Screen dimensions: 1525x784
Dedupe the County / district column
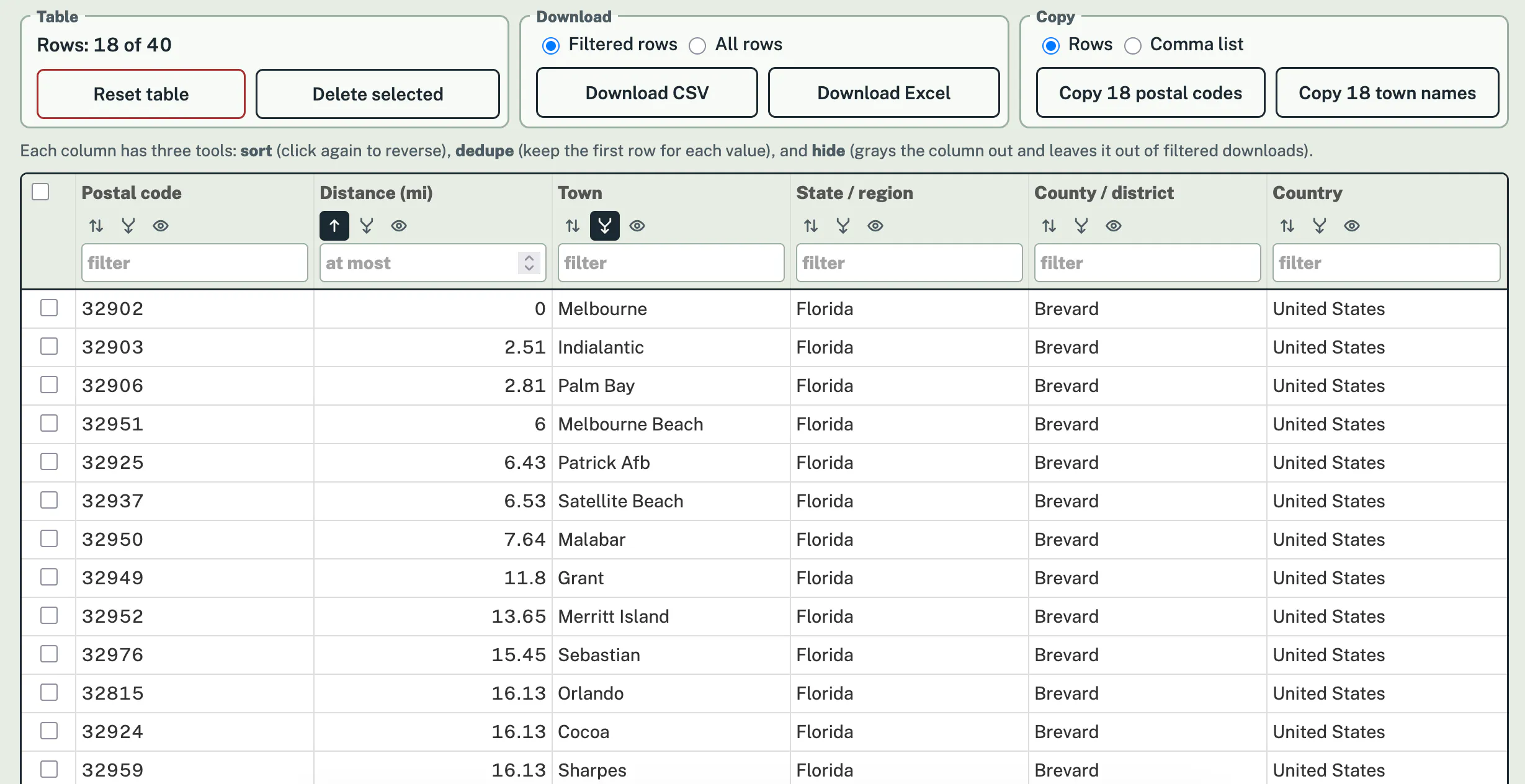coord(1081,226)
